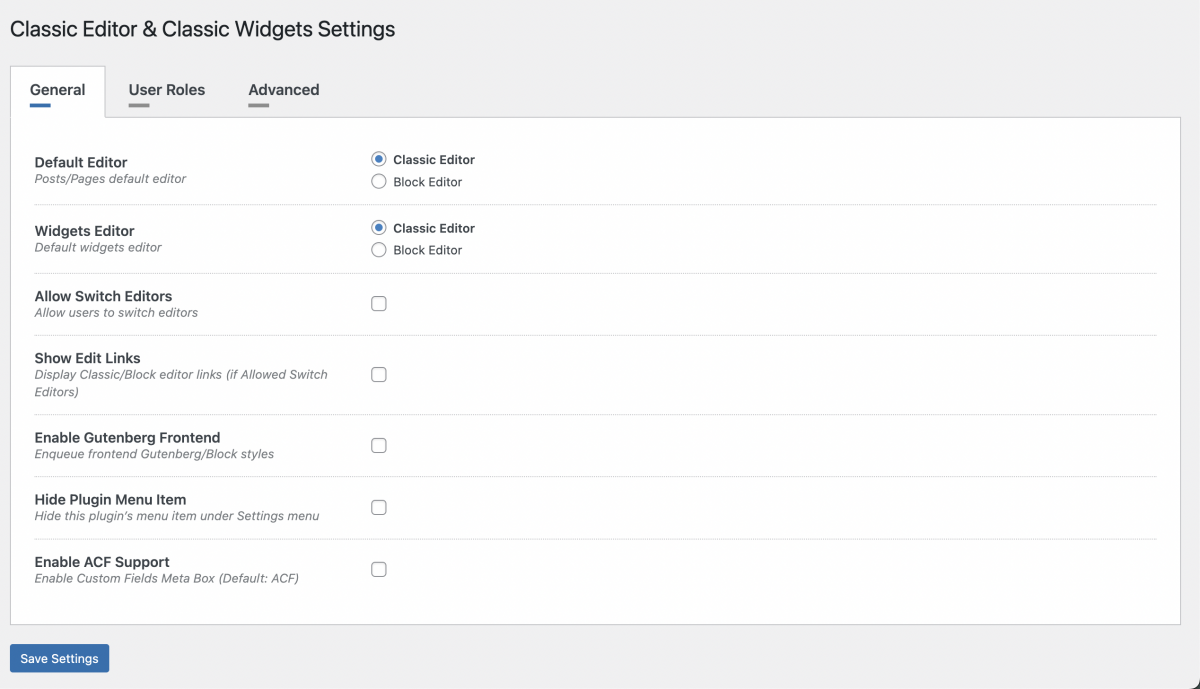This screenshot has height=689, width=1200.
Task: Open the Advanced tab
Action: point(284,91)
